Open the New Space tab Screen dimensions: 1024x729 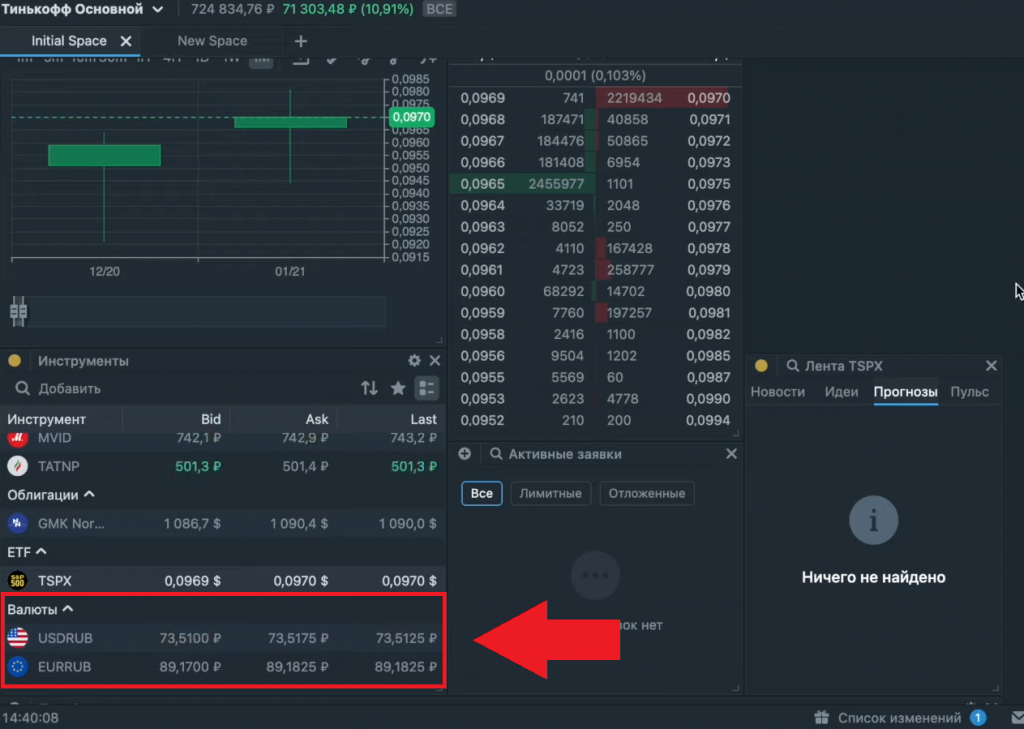[x=212, y=40]
